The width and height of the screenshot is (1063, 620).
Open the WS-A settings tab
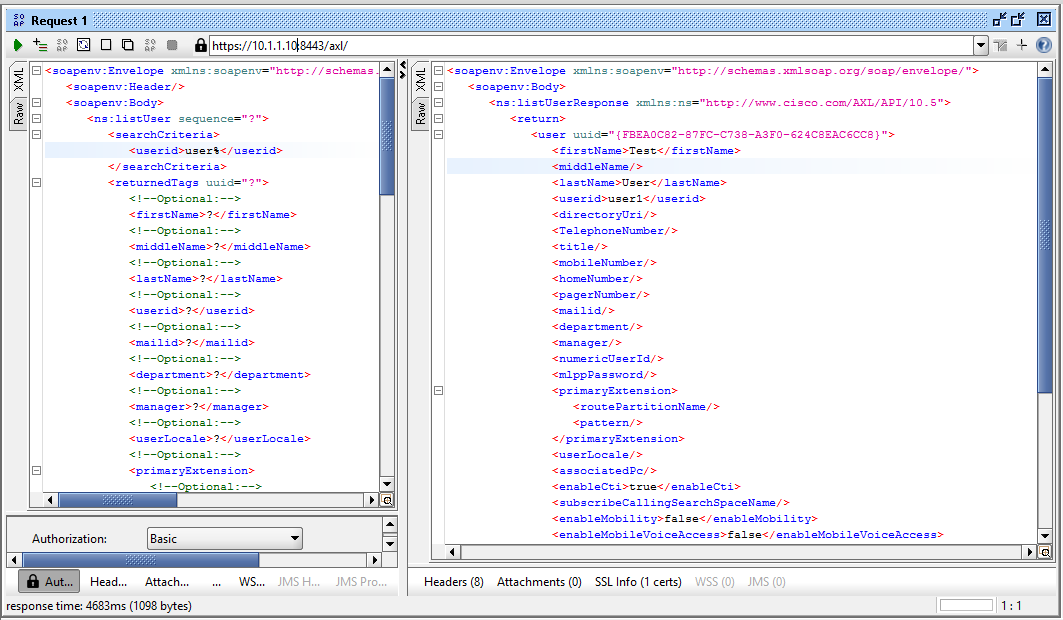251,581
